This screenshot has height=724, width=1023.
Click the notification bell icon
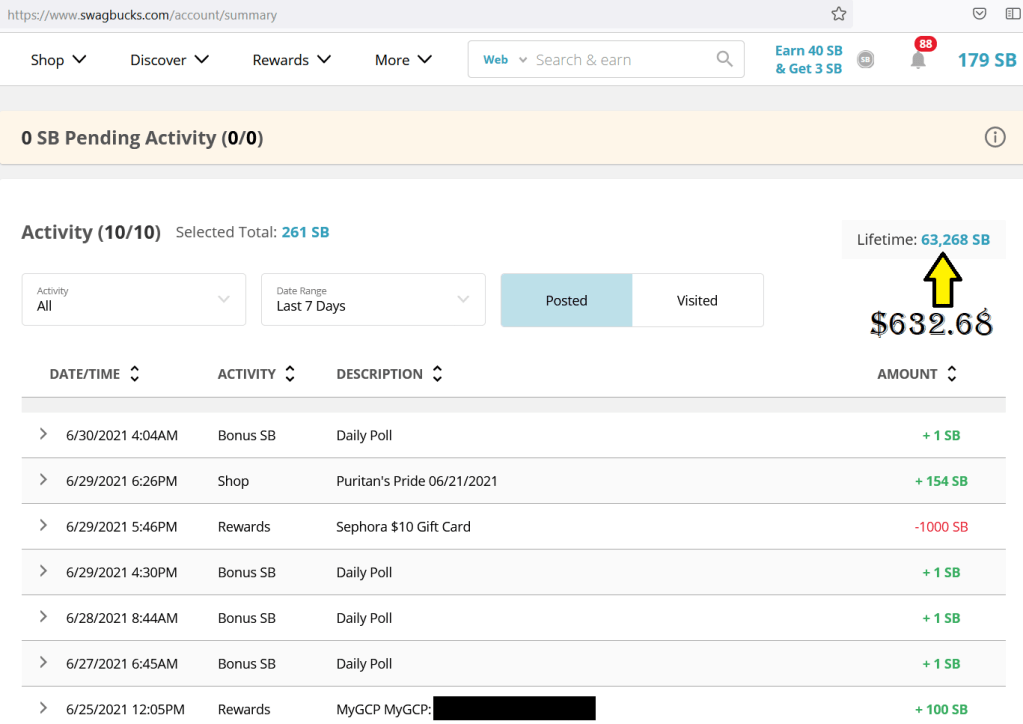coord(918,60)
